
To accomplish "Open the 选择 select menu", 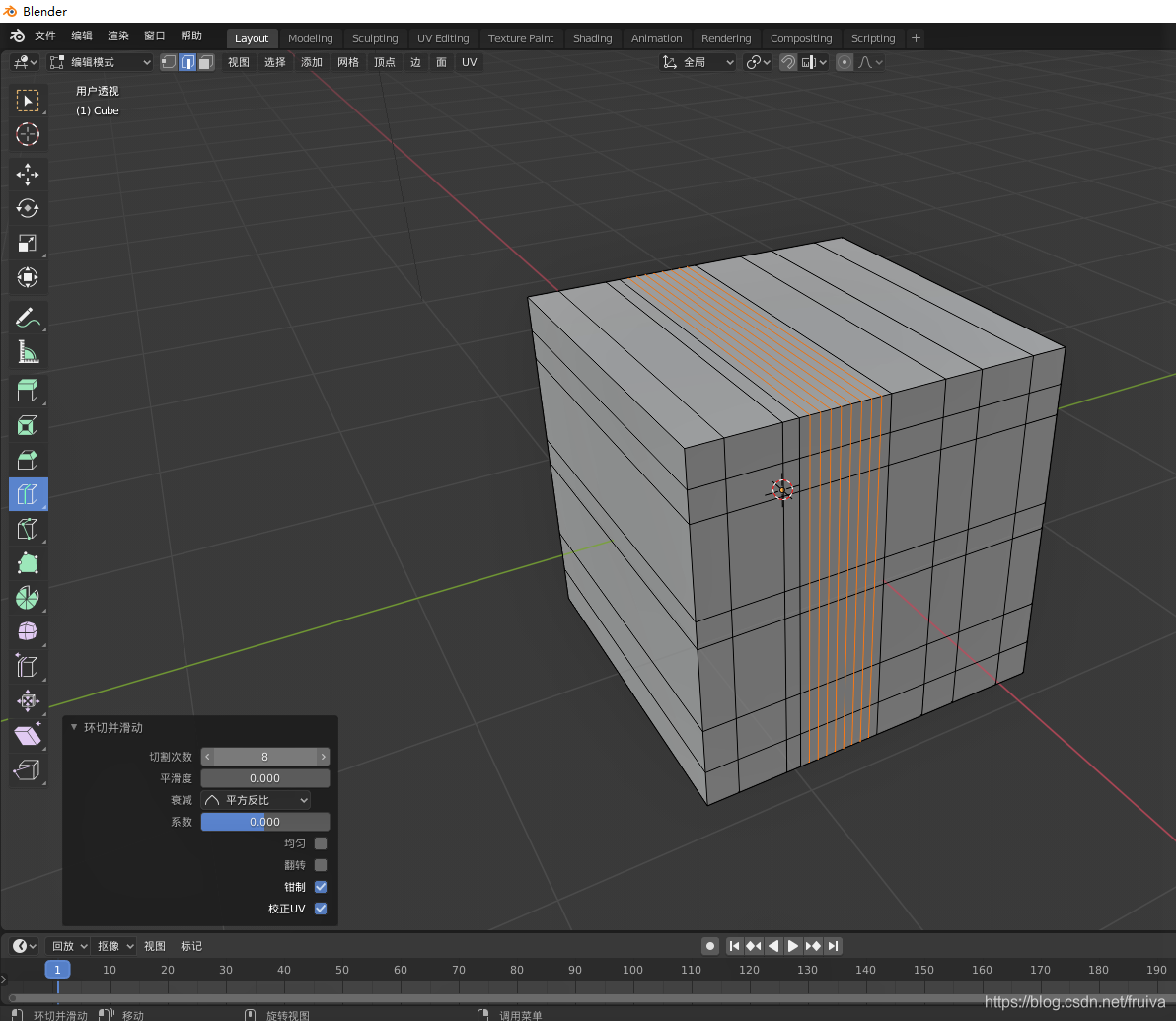I will point(275,62).
